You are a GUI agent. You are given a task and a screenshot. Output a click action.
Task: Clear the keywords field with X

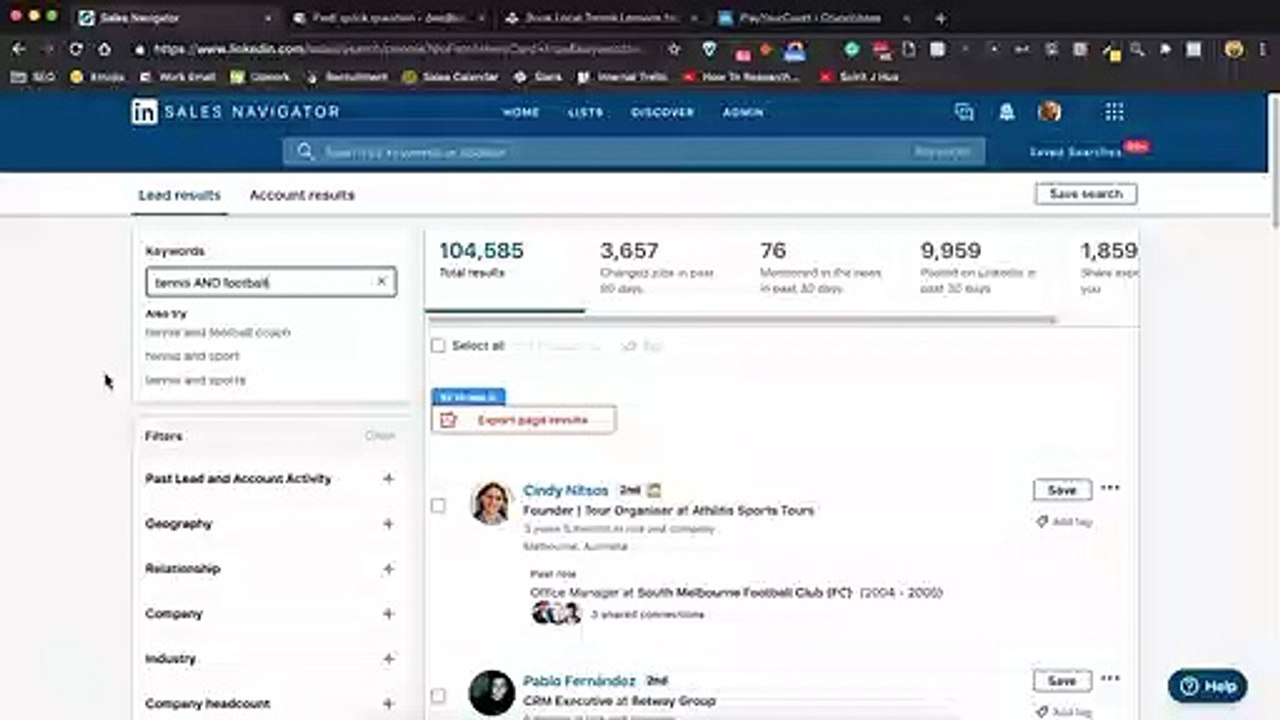click(x=381, y=282)
